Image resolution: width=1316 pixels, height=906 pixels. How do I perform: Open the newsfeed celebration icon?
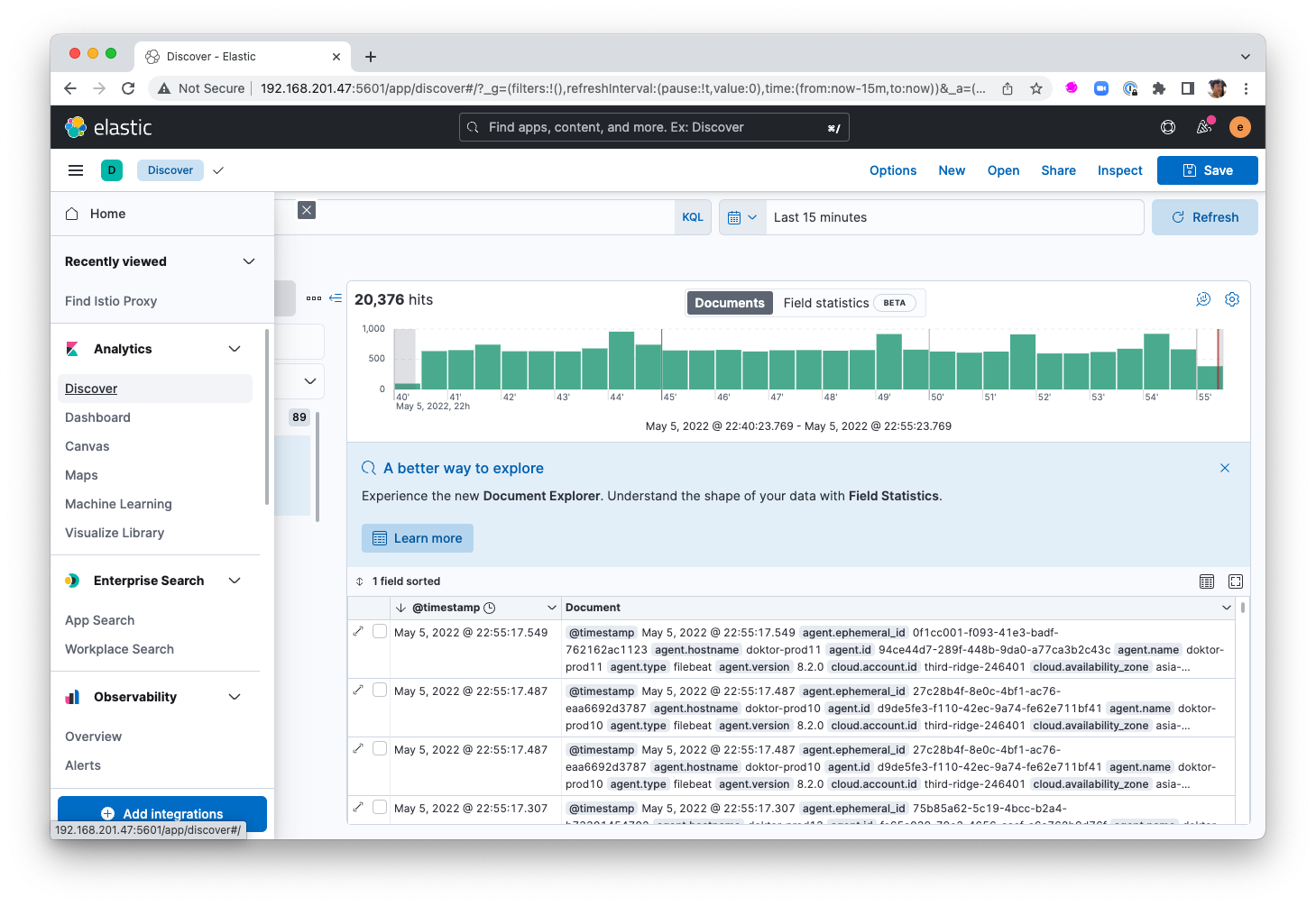1204,127
